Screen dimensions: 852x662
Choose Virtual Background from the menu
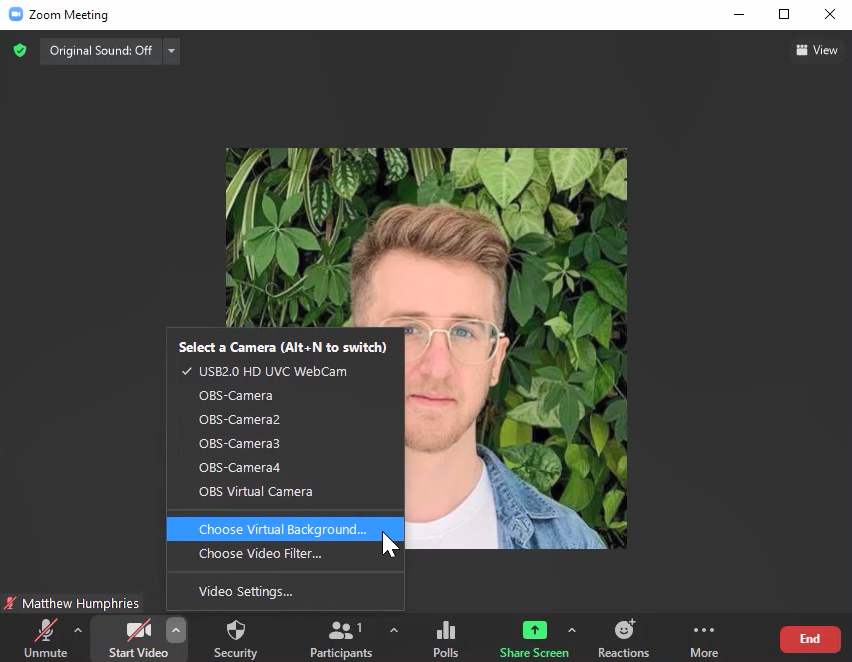(x=281, y=529)
